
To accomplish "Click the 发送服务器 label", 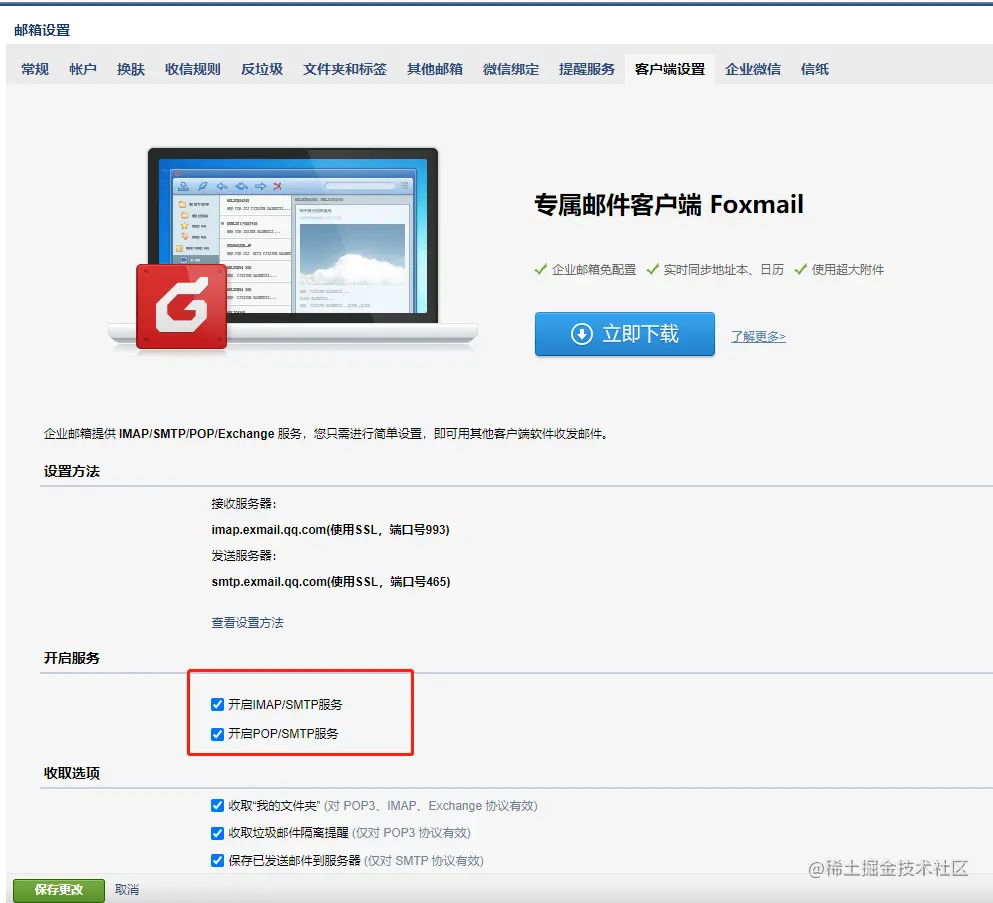I will click(244, 555).
